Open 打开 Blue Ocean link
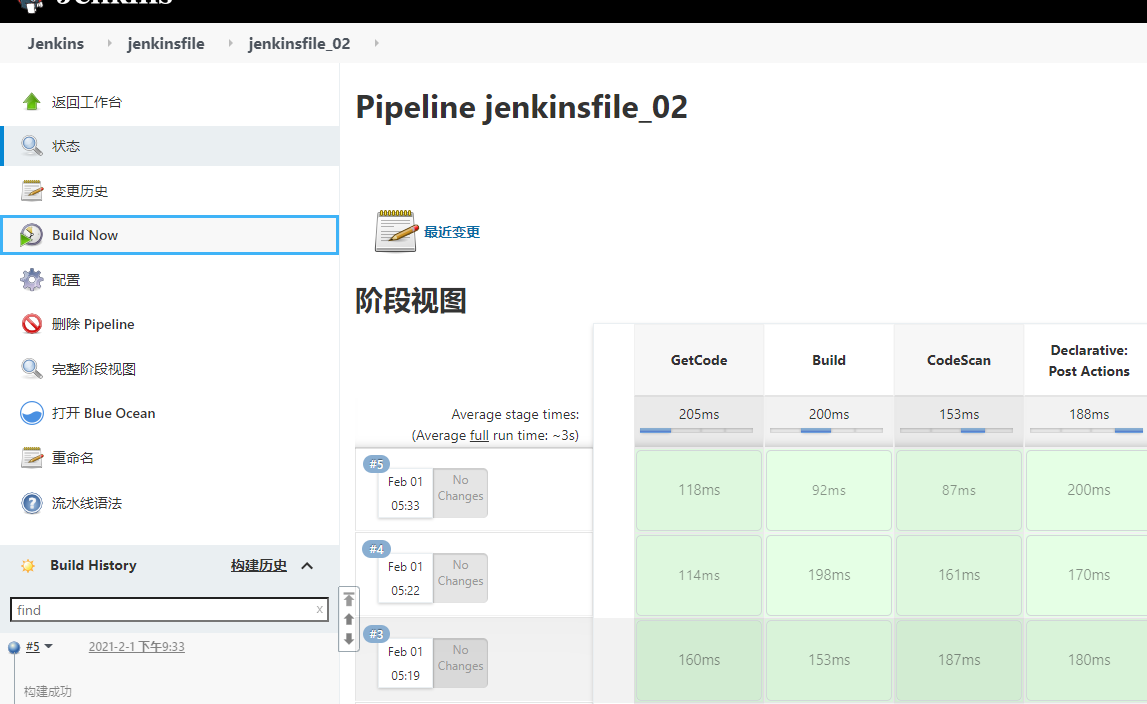Viewport: 1147px width, 704px height. 103,413
